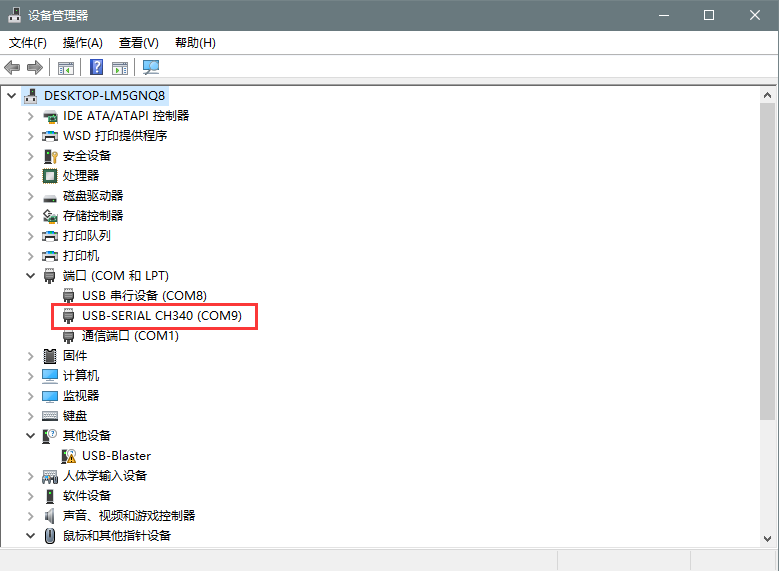The image size is (779, 571).
Task: Collapse the 其他设备 category
Action: pyautogui.click(x=31, y=436)
